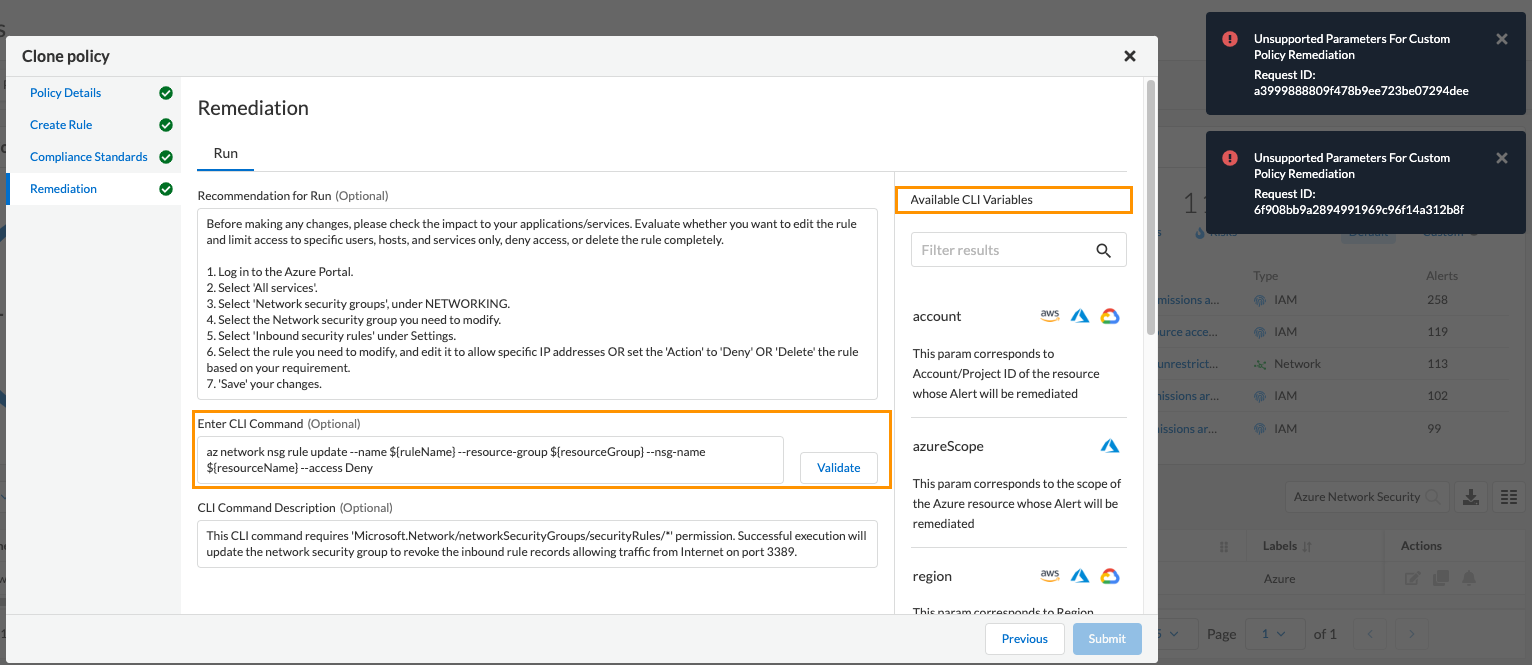Viewport: 1532px width, 665px height.
Task: Open the Create Rule step
Action: pos(61,125)
